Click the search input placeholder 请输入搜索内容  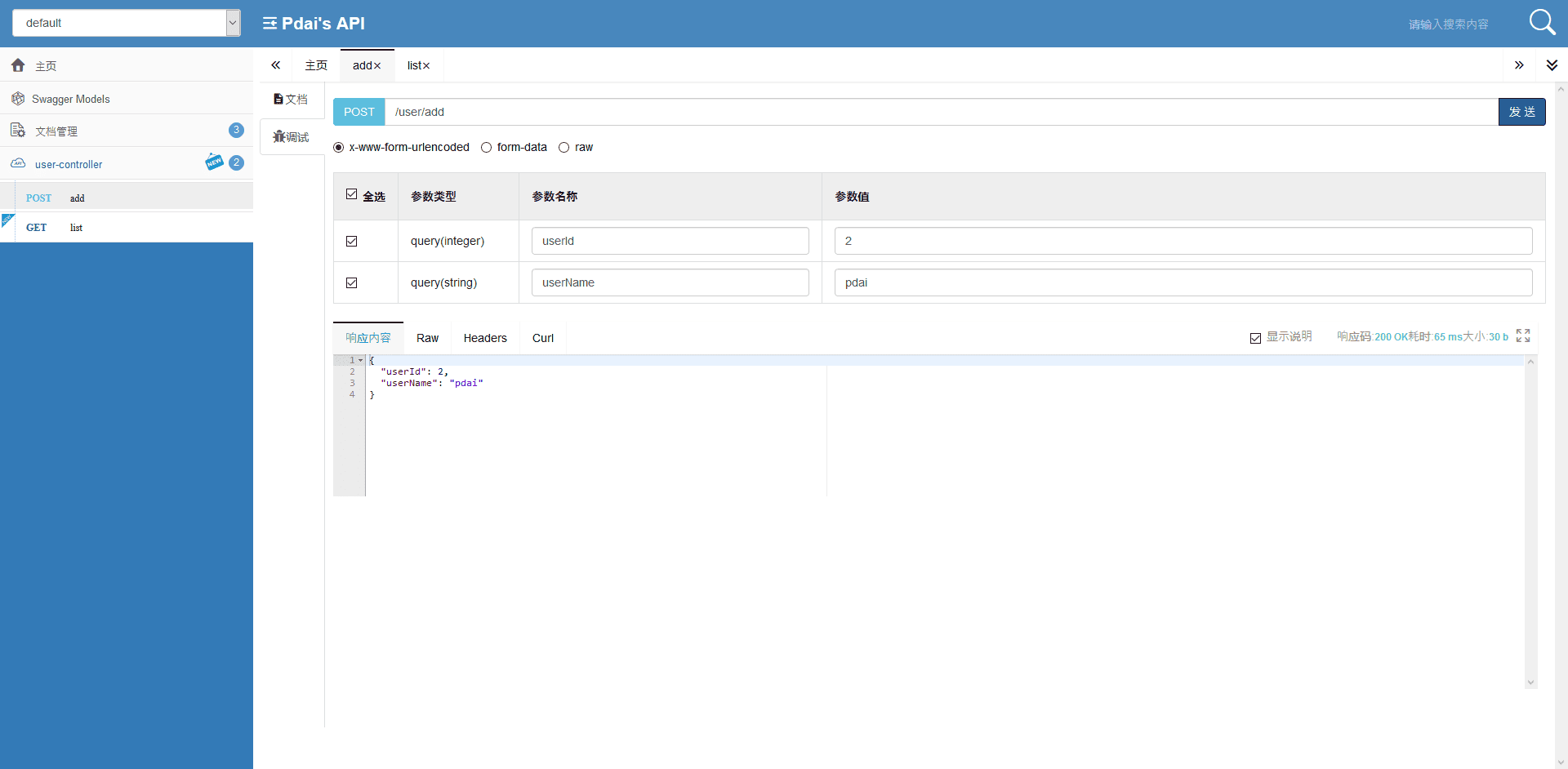click(x=1448, y=24)
